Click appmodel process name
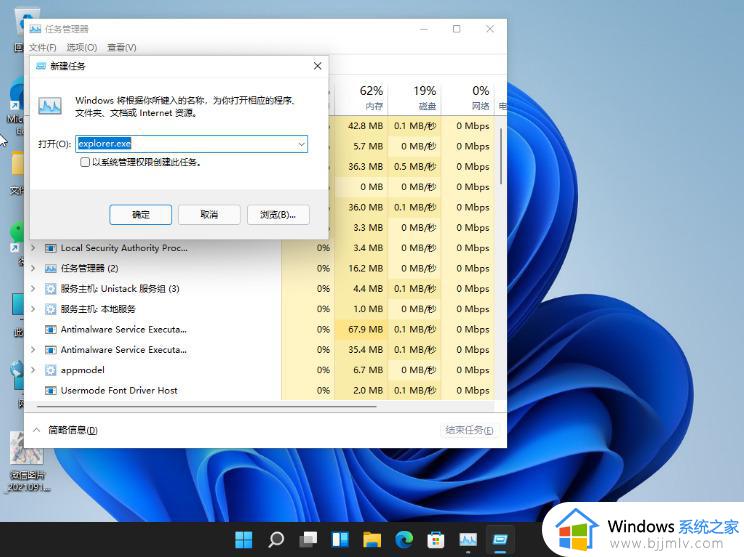Image resolution: width=744 pixels, height=557 pixels. pyautogui.click(x=83, y=370)
